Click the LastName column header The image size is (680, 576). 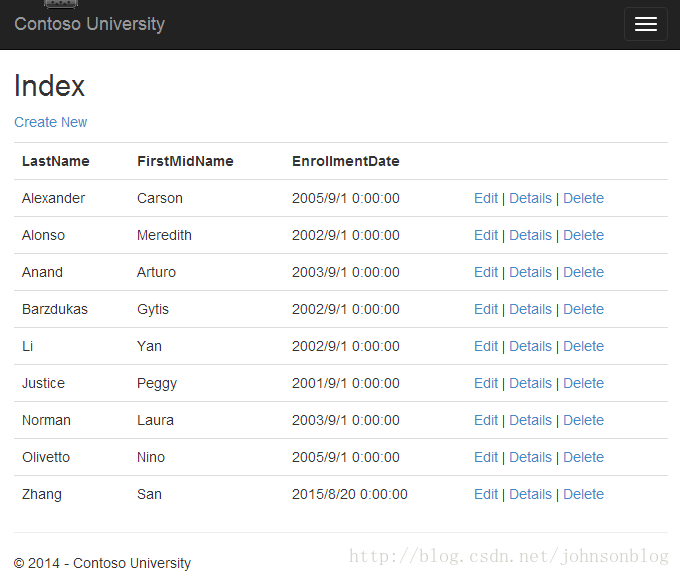pyautogui.click(x=56, y=161)
